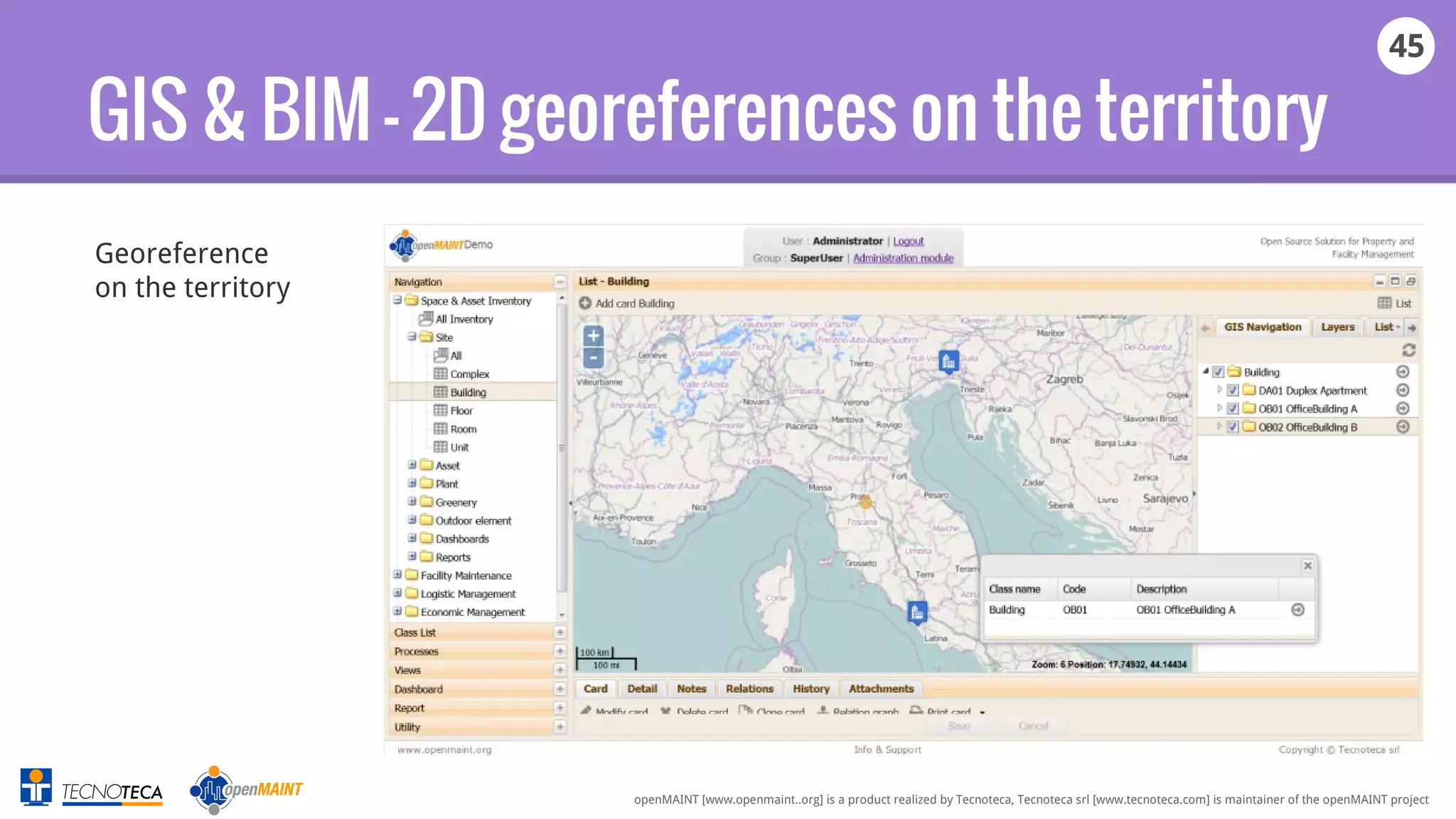Viewport: 1456px width, 819px height.
Task: Expand the Views panel
Action: click(560, 670)
